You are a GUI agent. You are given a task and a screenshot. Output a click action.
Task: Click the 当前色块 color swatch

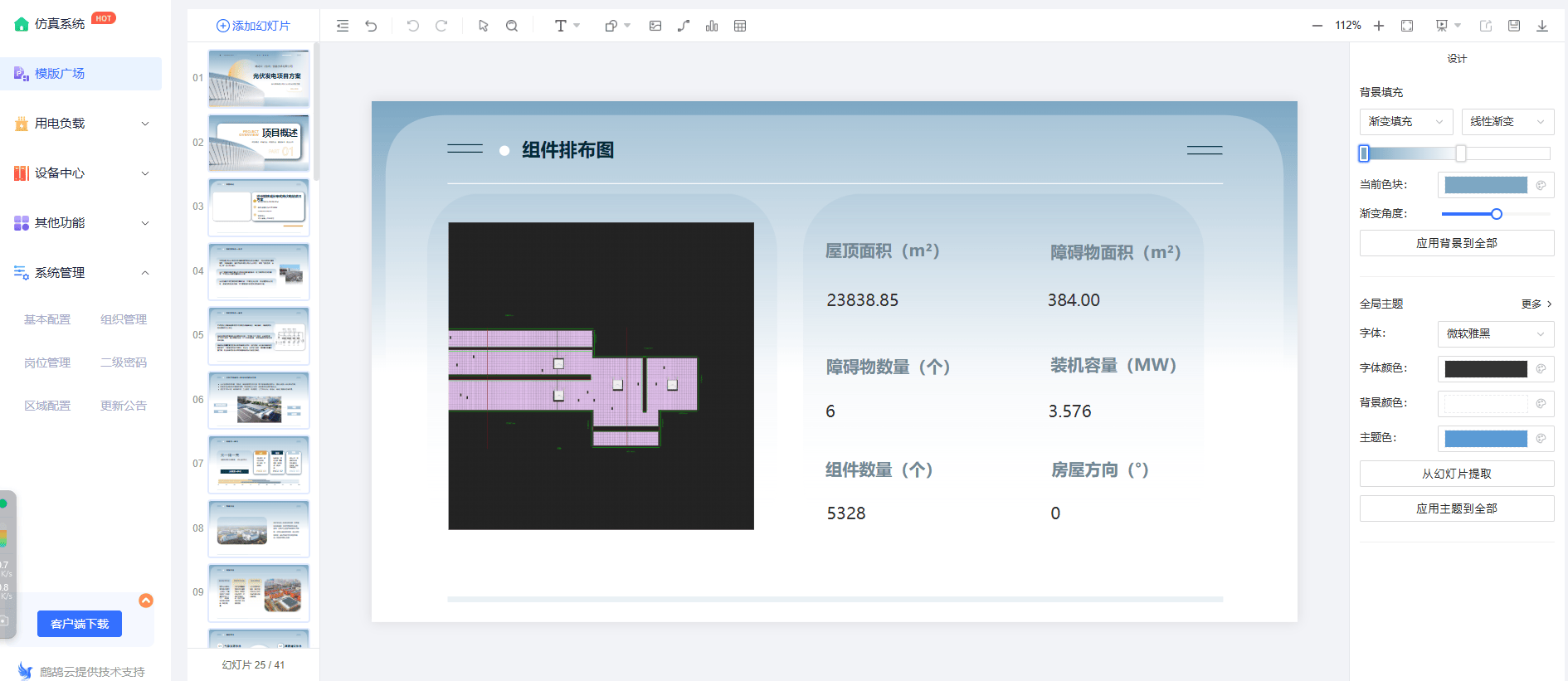[1486, 185]
